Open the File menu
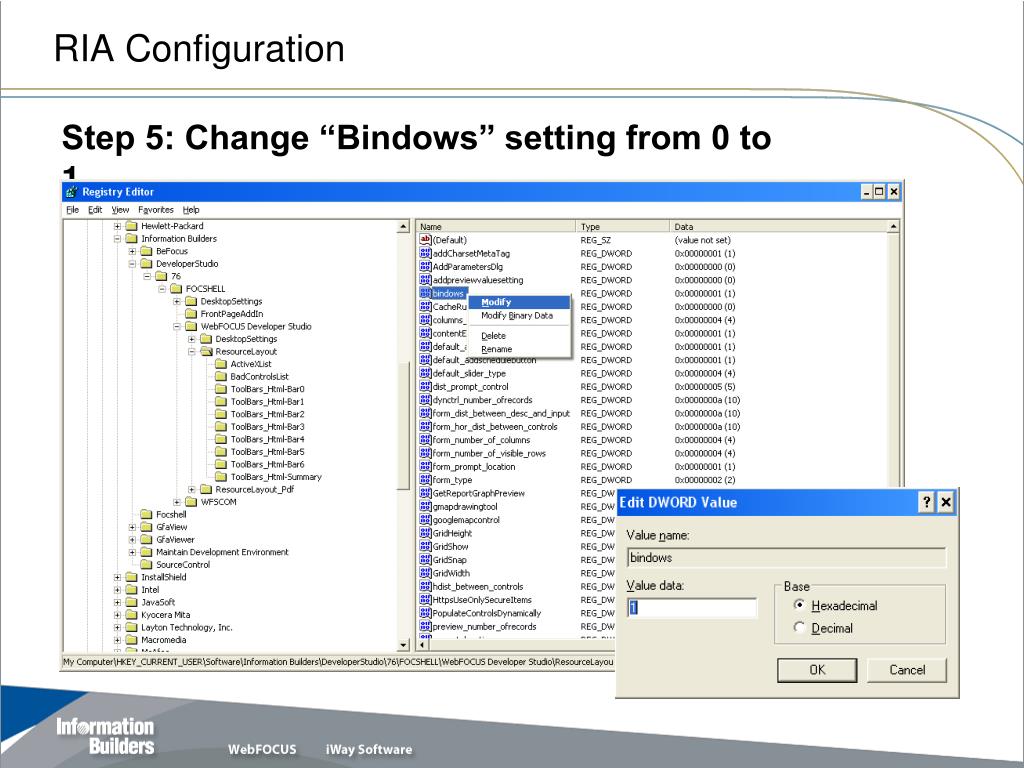Screen dimensions: 1024x768 pos(72,210)
